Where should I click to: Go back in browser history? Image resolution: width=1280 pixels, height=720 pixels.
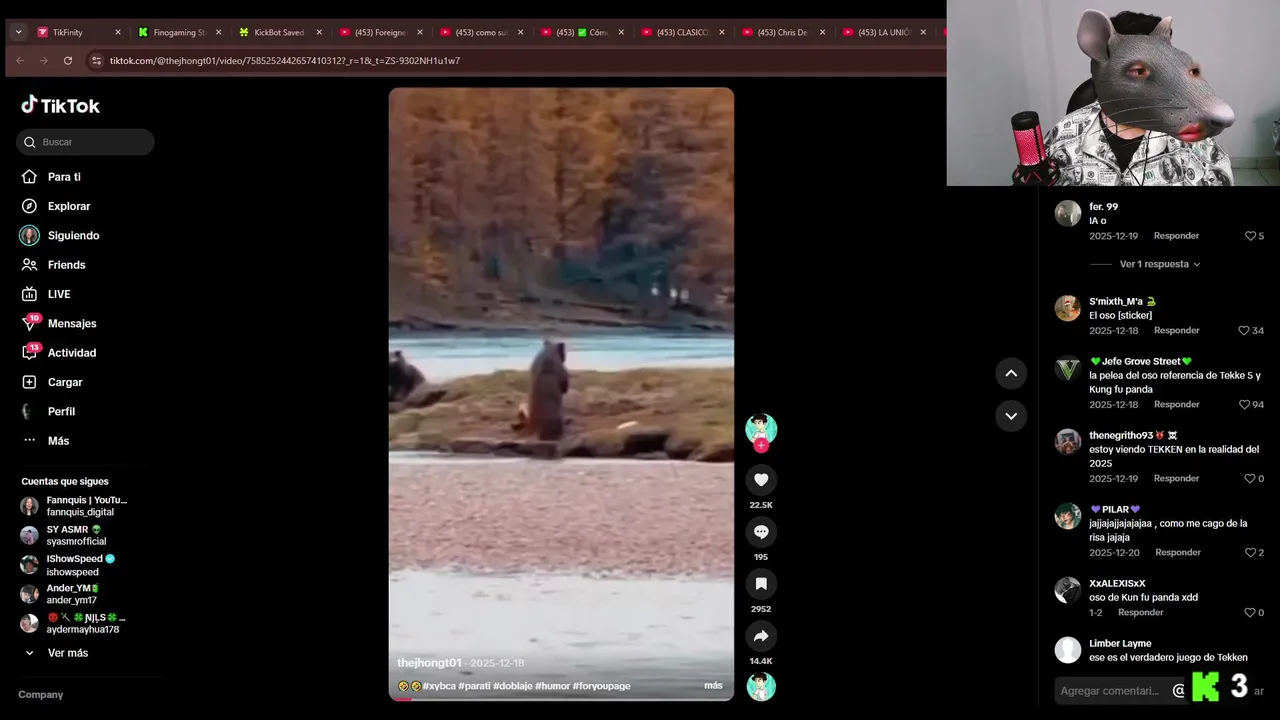tap(20, 61)
